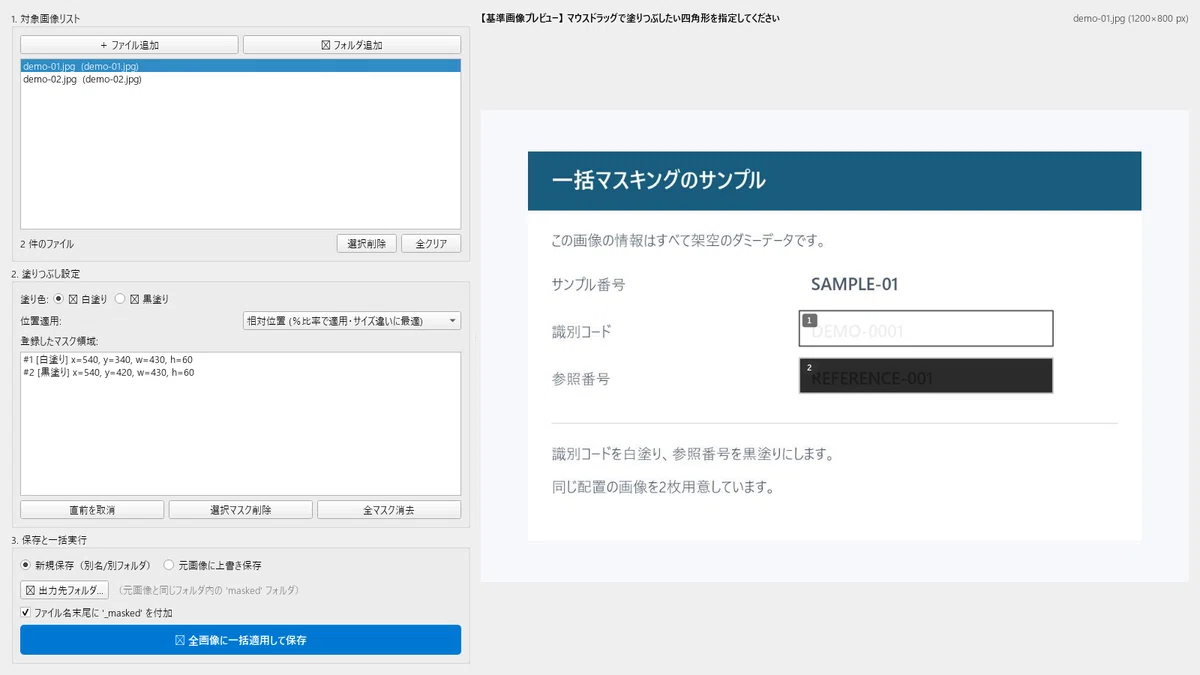Click the ファイル追加 add file button

(x=129, y=45)
